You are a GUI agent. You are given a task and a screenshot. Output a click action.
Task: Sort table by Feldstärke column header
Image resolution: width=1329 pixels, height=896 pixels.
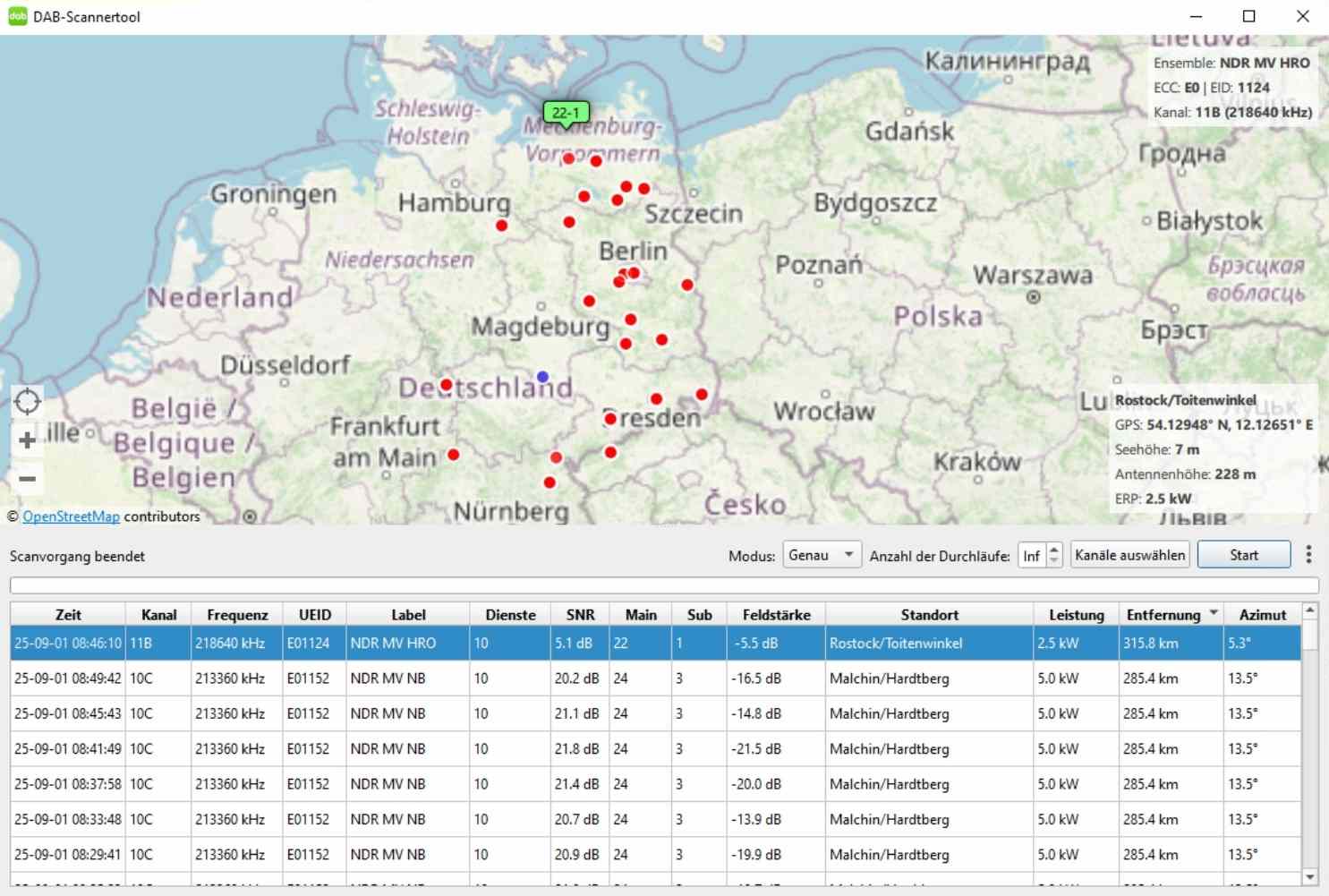(776, 615)
